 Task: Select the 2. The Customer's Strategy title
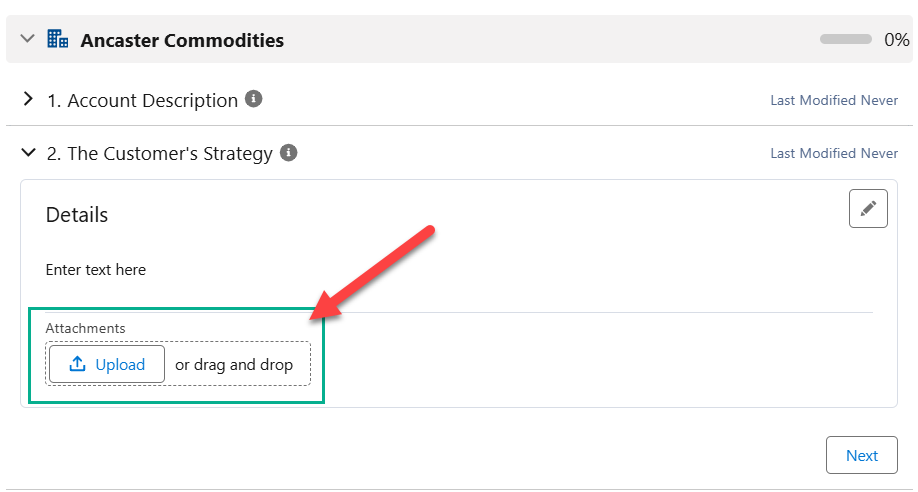pyautogui.click(x=159, y=154)
